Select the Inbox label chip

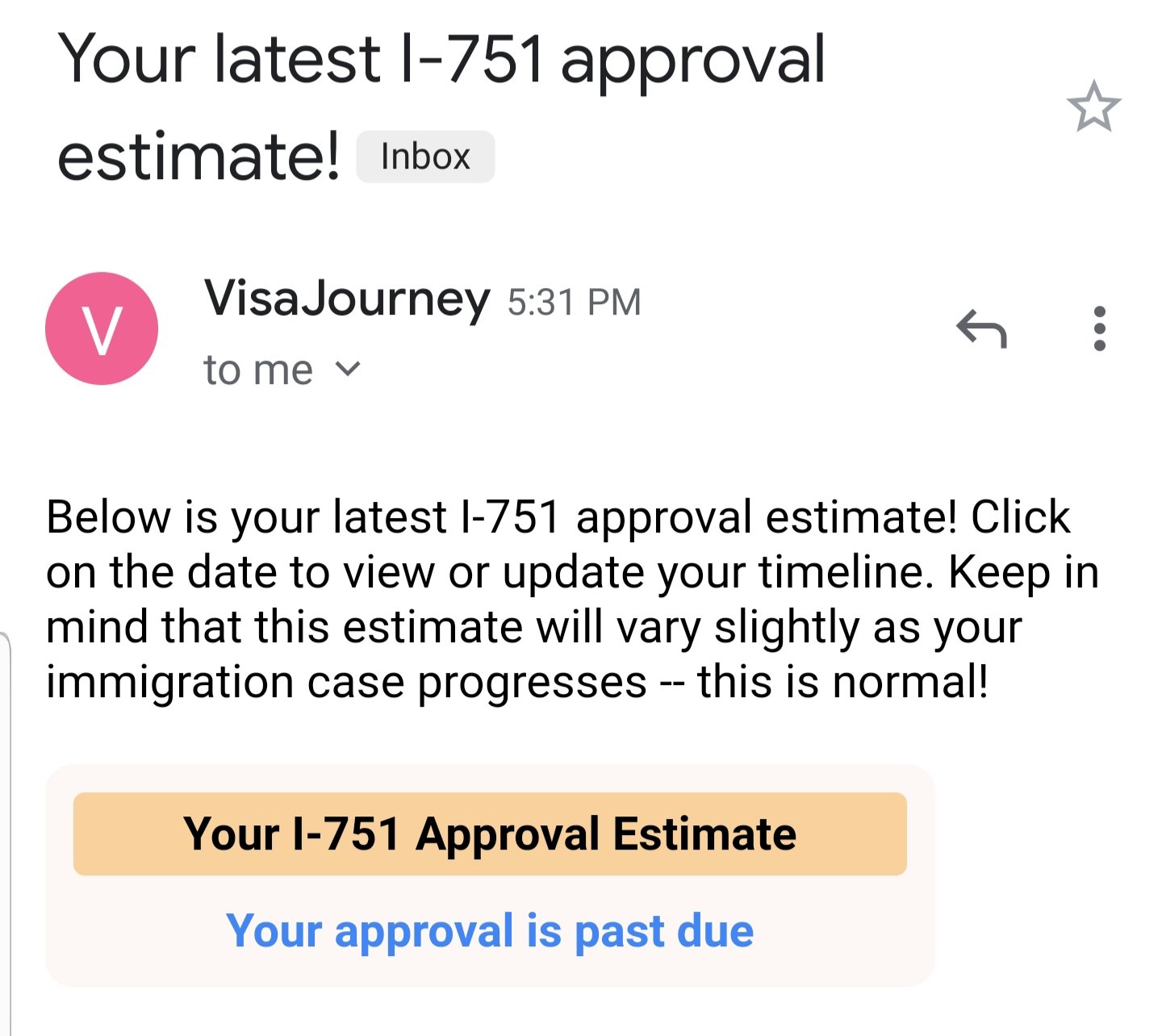(425, 157)
